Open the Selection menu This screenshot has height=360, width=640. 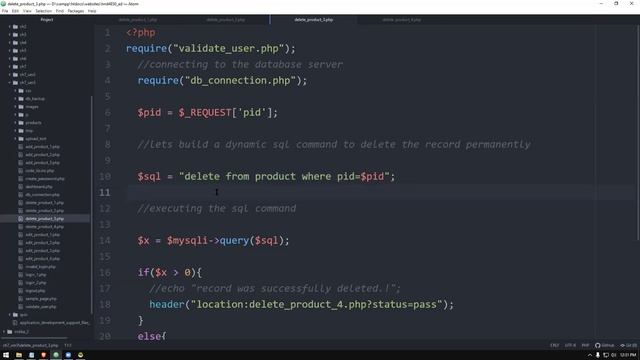point(43,11)
